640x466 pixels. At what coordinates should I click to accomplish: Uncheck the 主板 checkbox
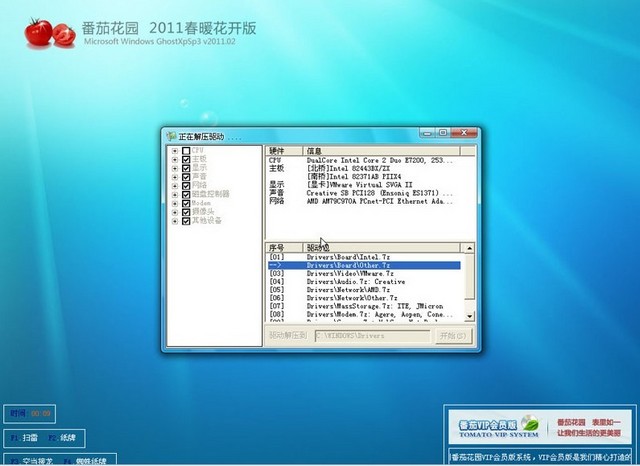pyautogui.click(x=186, y=160)
